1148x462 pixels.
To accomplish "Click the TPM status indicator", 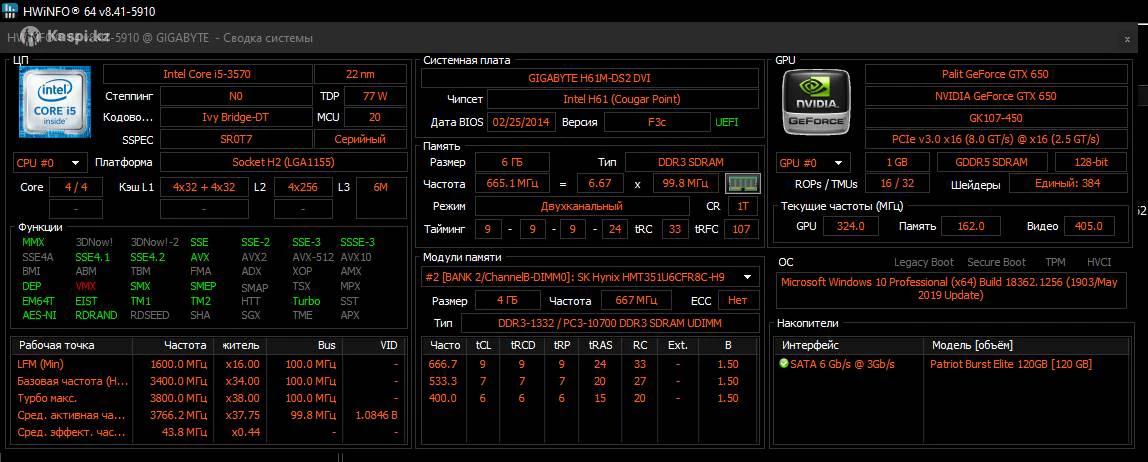I will tap(1055, 262).
